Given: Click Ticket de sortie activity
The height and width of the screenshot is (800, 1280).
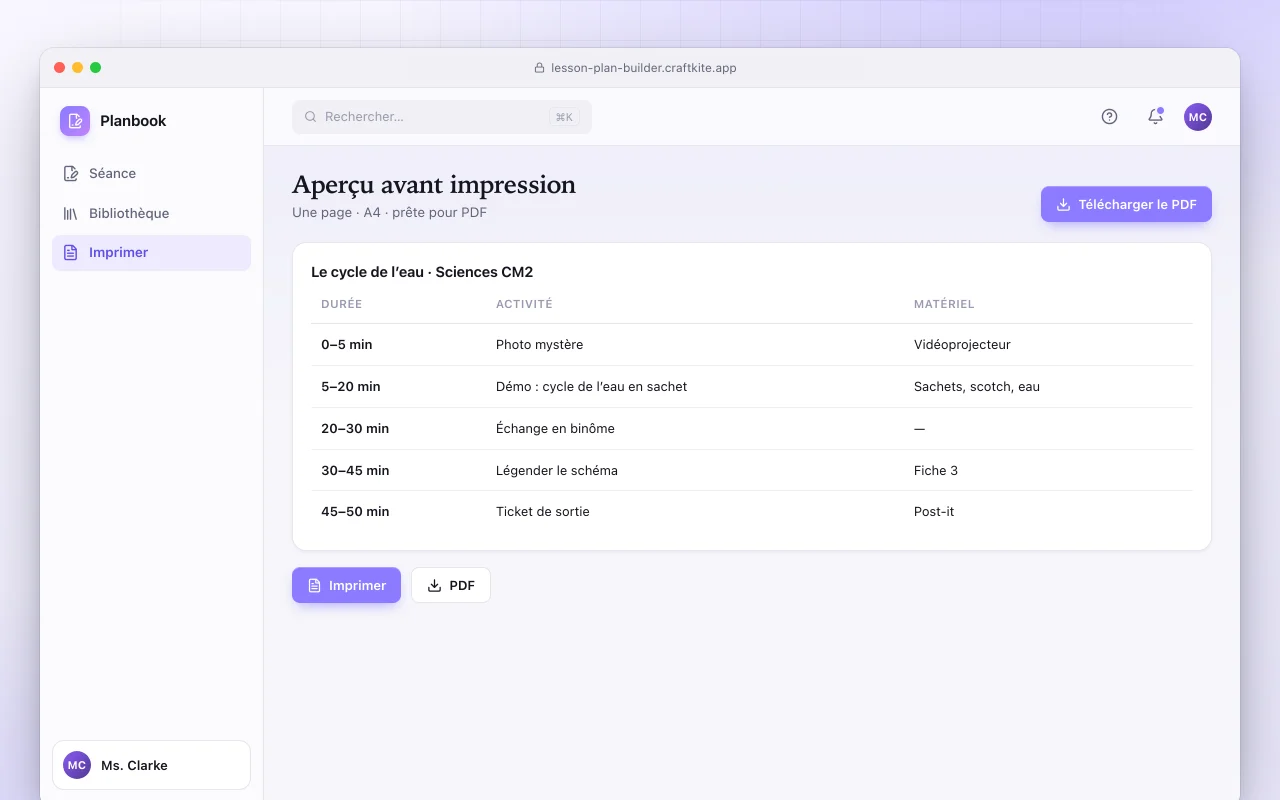Looking at the screenshot, I should 543,512.
